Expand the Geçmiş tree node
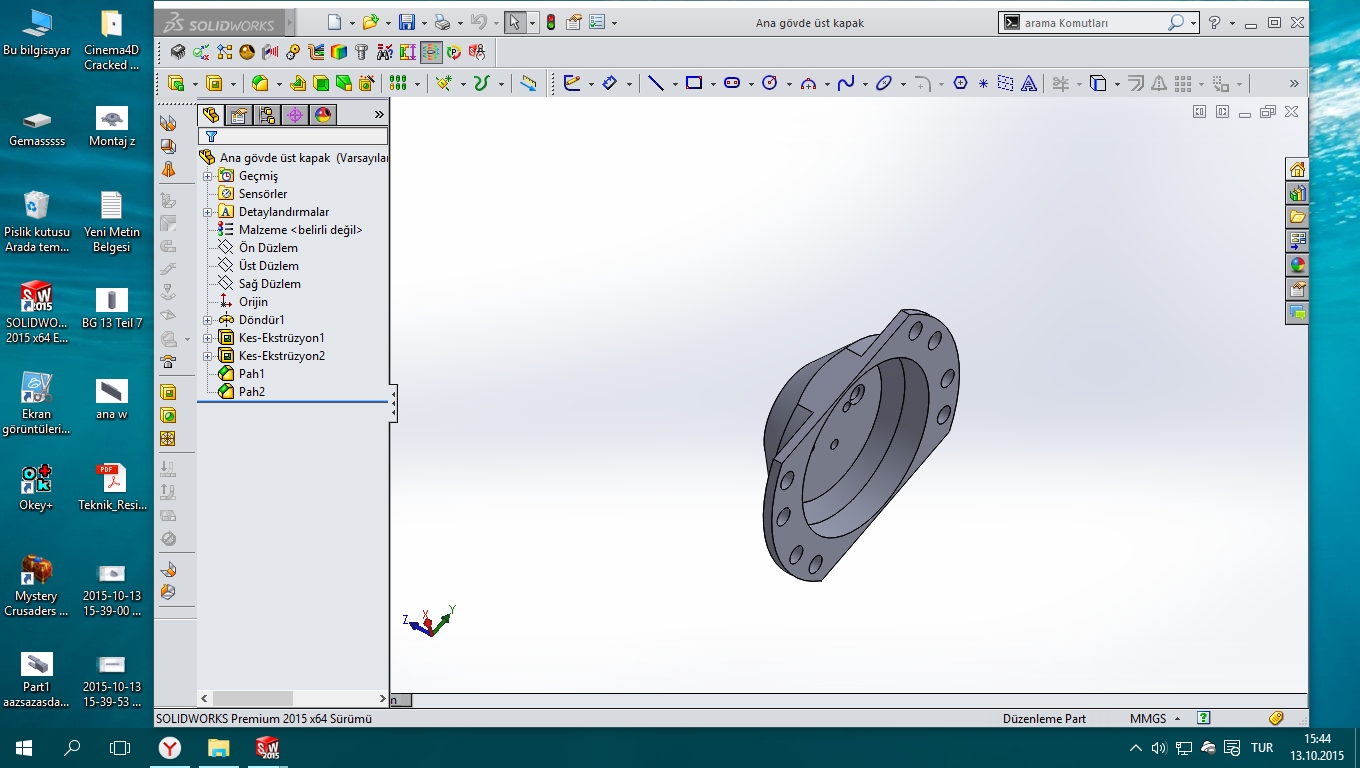Screen dimensions: 1360x768 [x=208, y=176]
